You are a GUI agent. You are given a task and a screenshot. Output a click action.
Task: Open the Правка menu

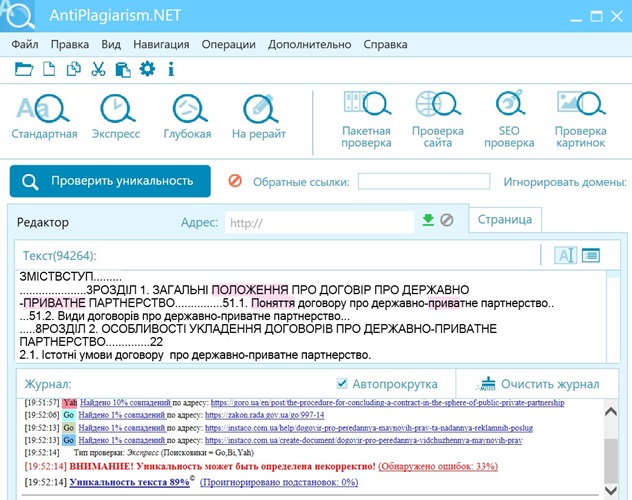click(x=70, y=44)
